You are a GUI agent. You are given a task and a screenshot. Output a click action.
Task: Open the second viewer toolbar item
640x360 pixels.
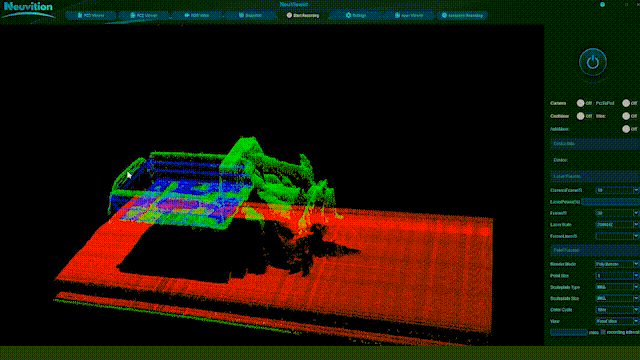(x=144, y=15)
